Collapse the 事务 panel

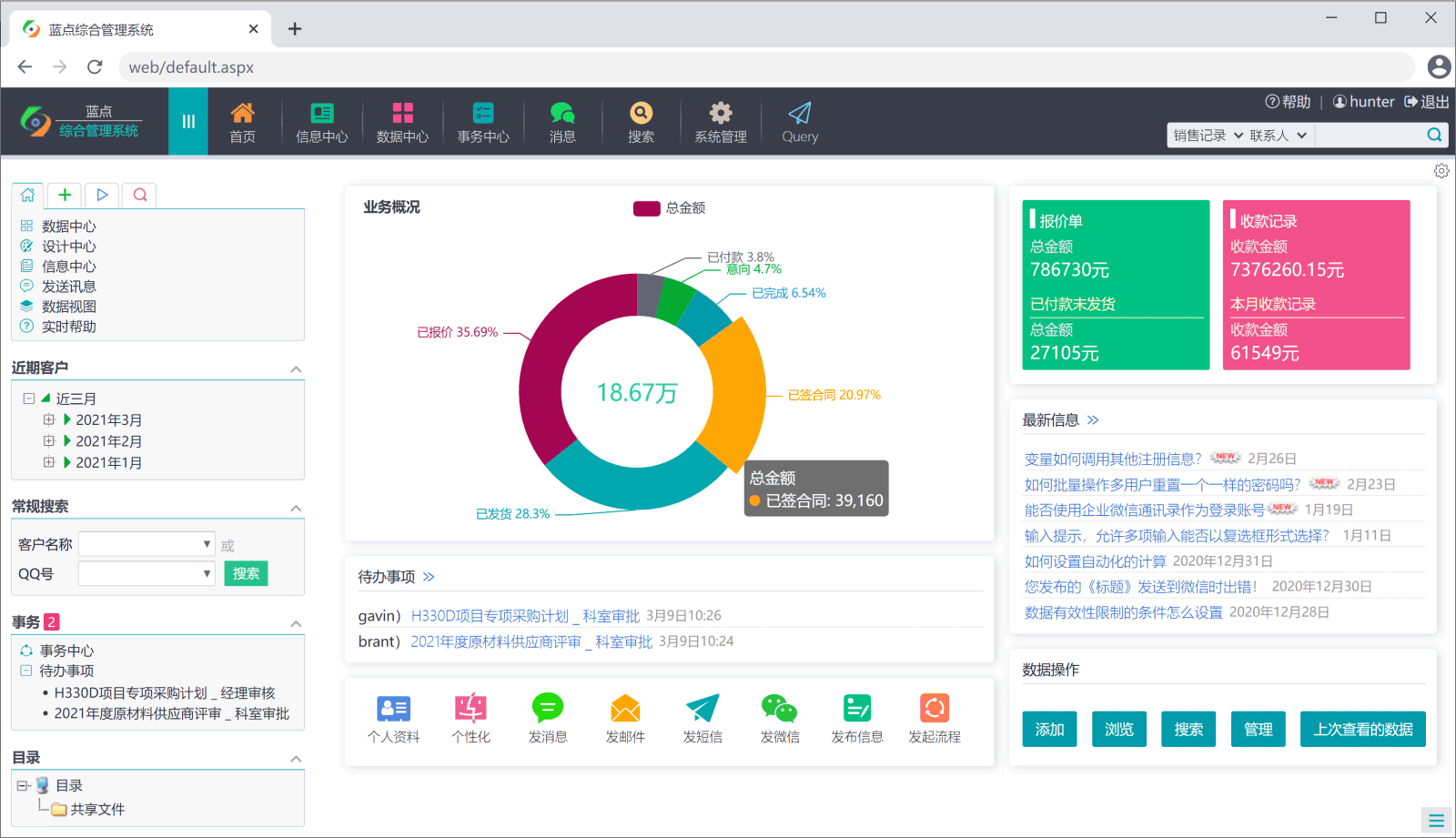(296, 624)
